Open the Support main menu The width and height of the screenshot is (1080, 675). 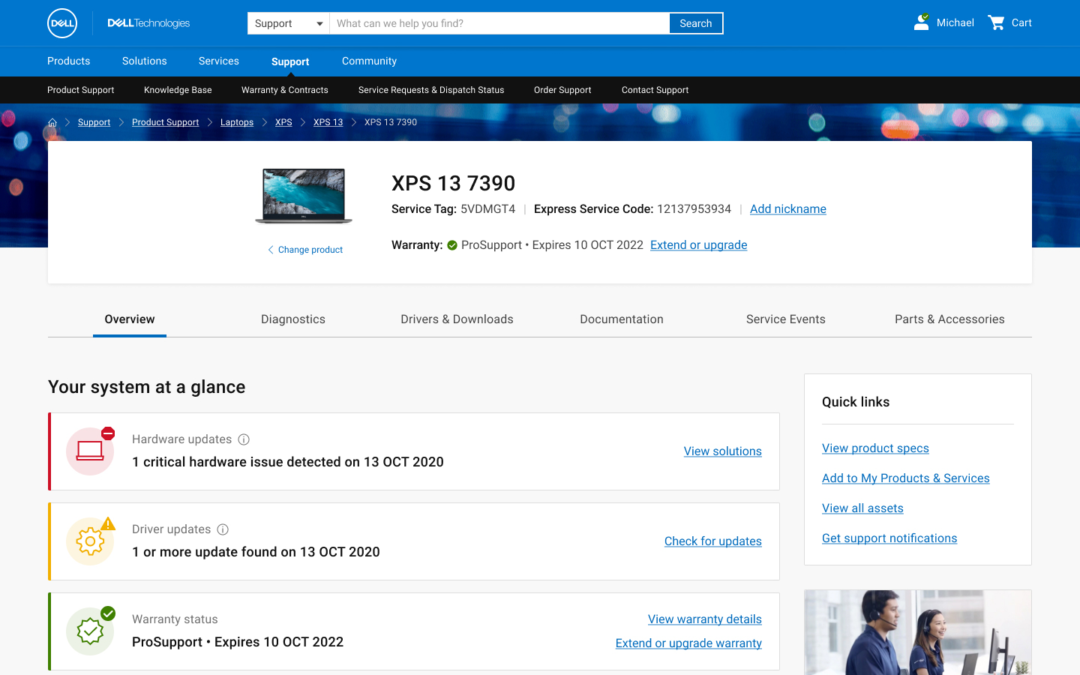(x=290, y=61)
